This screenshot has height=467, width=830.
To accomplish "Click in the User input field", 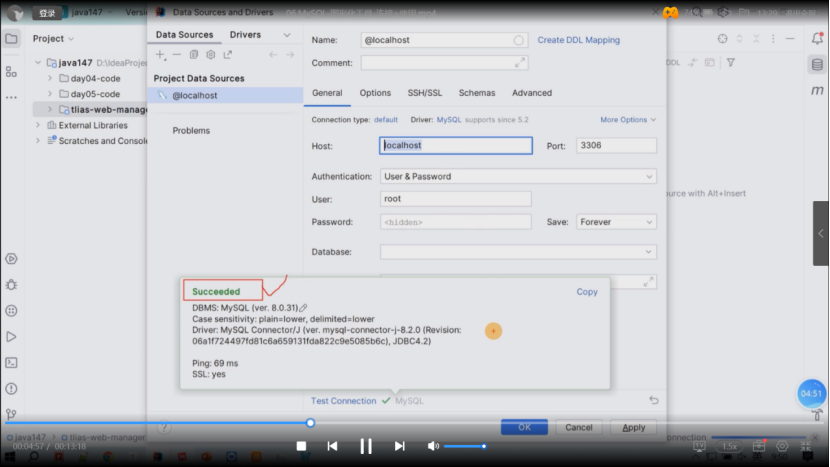I will pos(456,199).
